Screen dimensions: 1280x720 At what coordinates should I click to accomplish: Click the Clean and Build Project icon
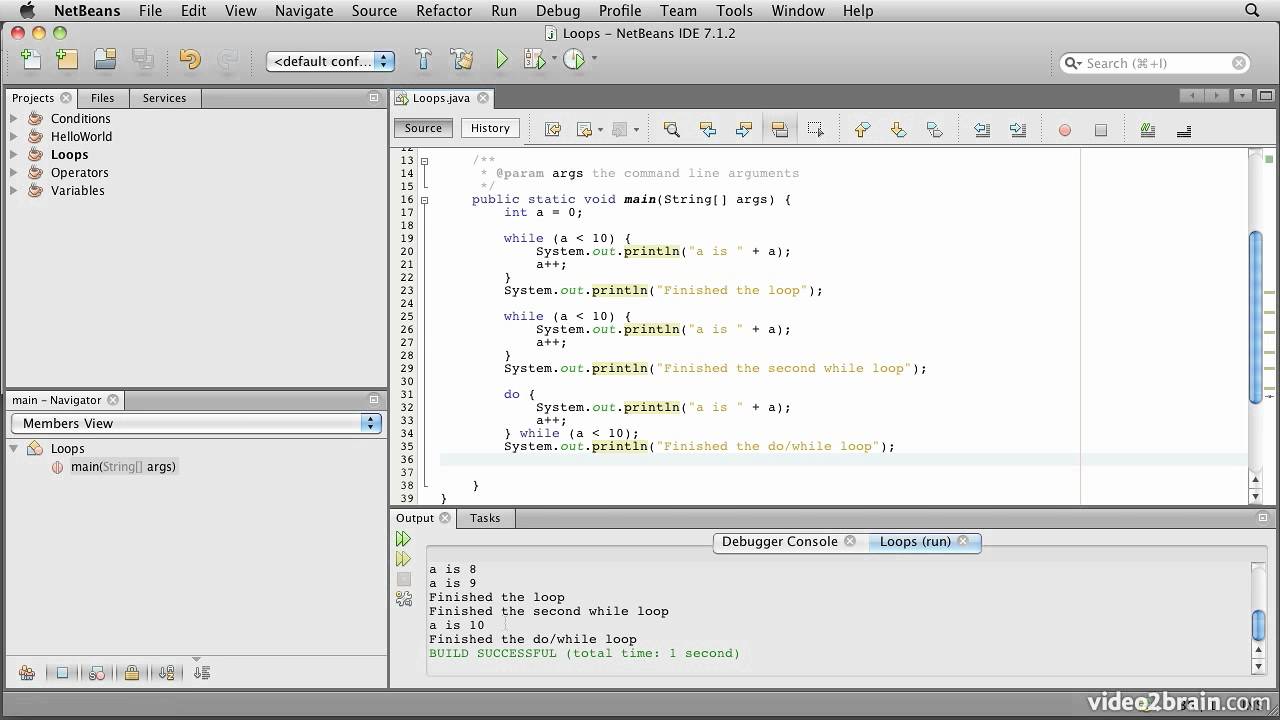462,60
